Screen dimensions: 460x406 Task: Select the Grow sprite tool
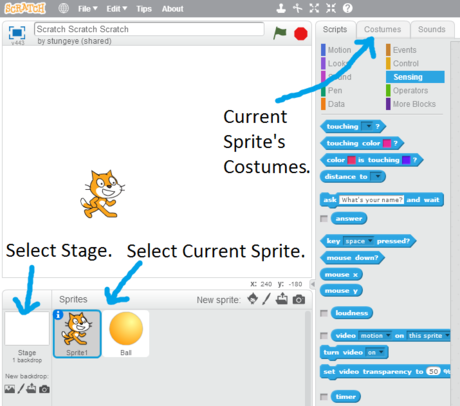pyautogui.click(x=314, y=8)
